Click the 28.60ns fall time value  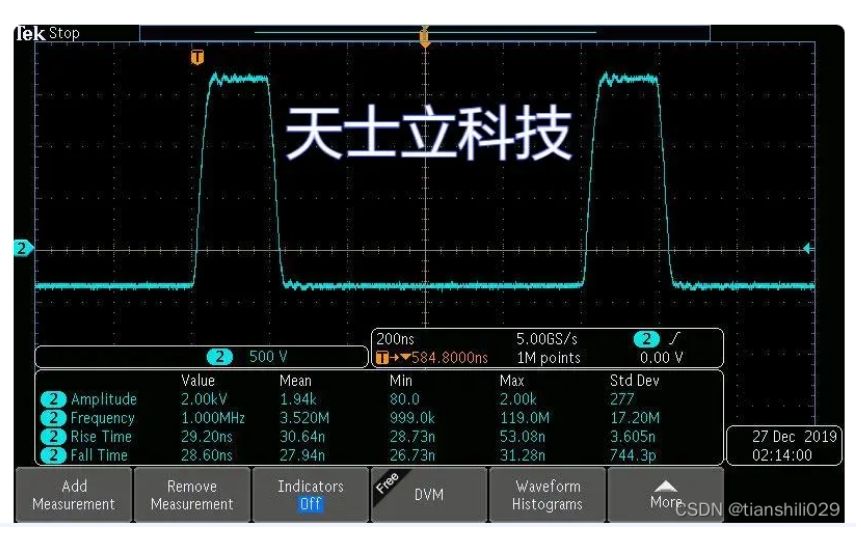207,455
